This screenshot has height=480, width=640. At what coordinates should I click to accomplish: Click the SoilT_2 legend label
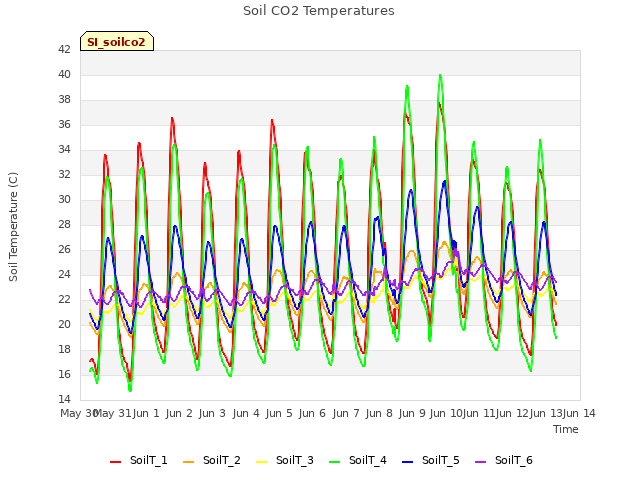click(x=222, y=460)
